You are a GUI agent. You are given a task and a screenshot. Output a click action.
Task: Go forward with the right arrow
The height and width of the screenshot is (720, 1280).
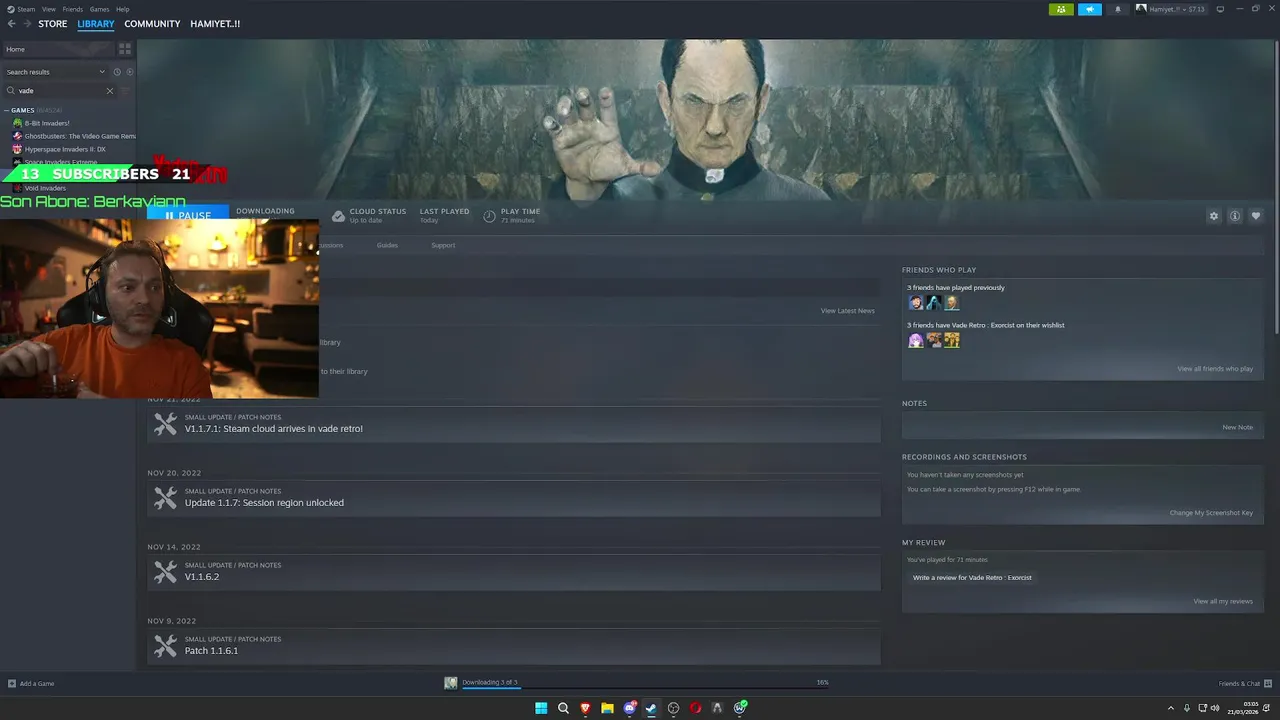coord(27,23)
